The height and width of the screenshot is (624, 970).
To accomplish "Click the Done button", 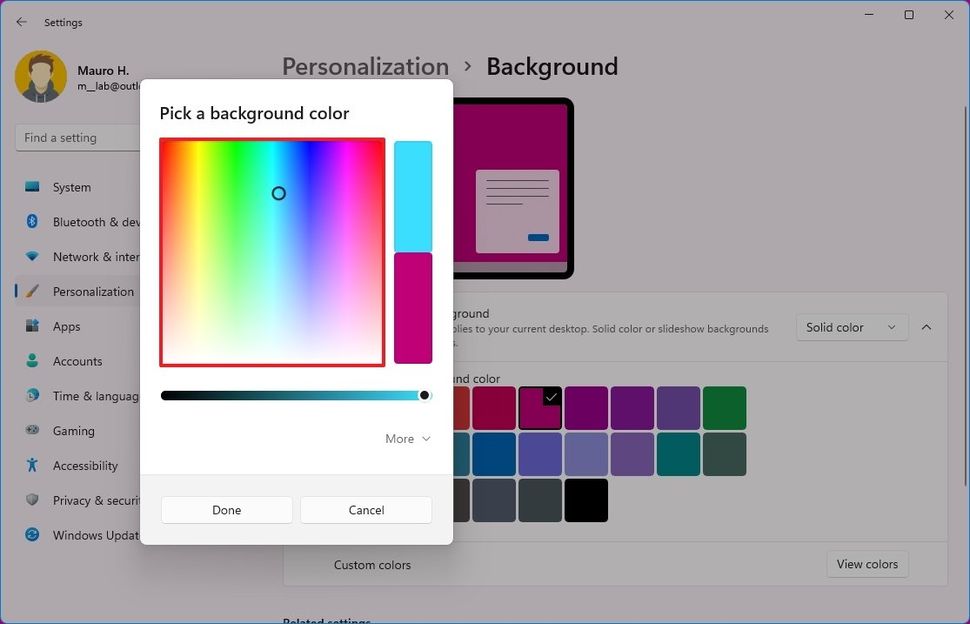I will pyautogui.click(x=226, y=510).
